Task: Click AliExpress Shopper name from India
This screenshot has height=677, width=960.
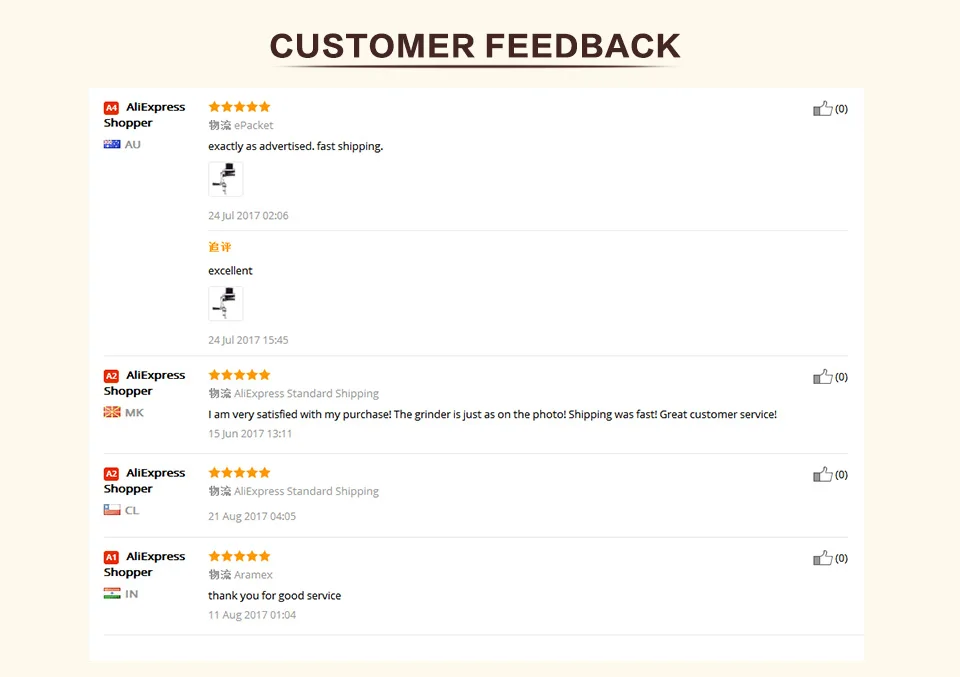Action: pos(144,564)
